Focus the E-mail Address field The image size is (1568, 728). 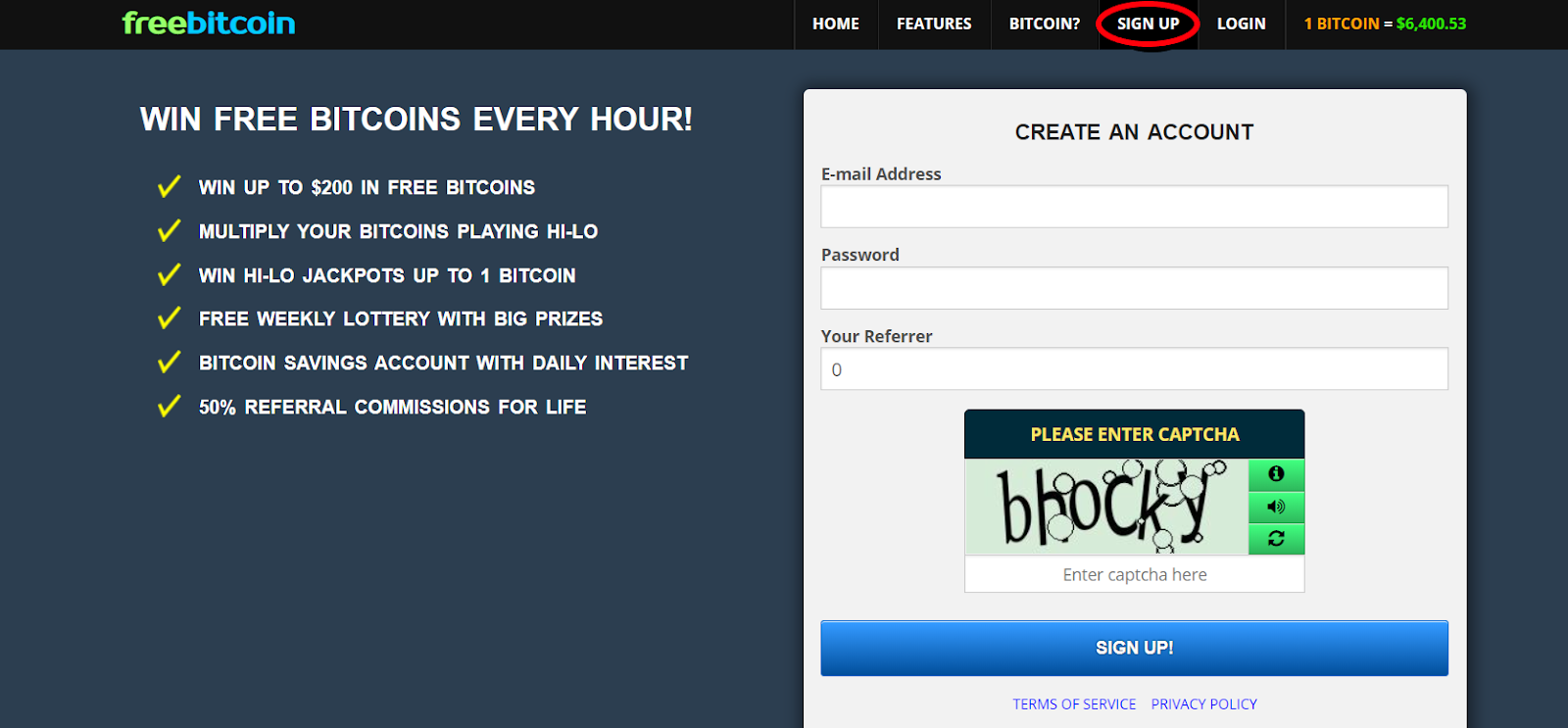pos(1134,207)
